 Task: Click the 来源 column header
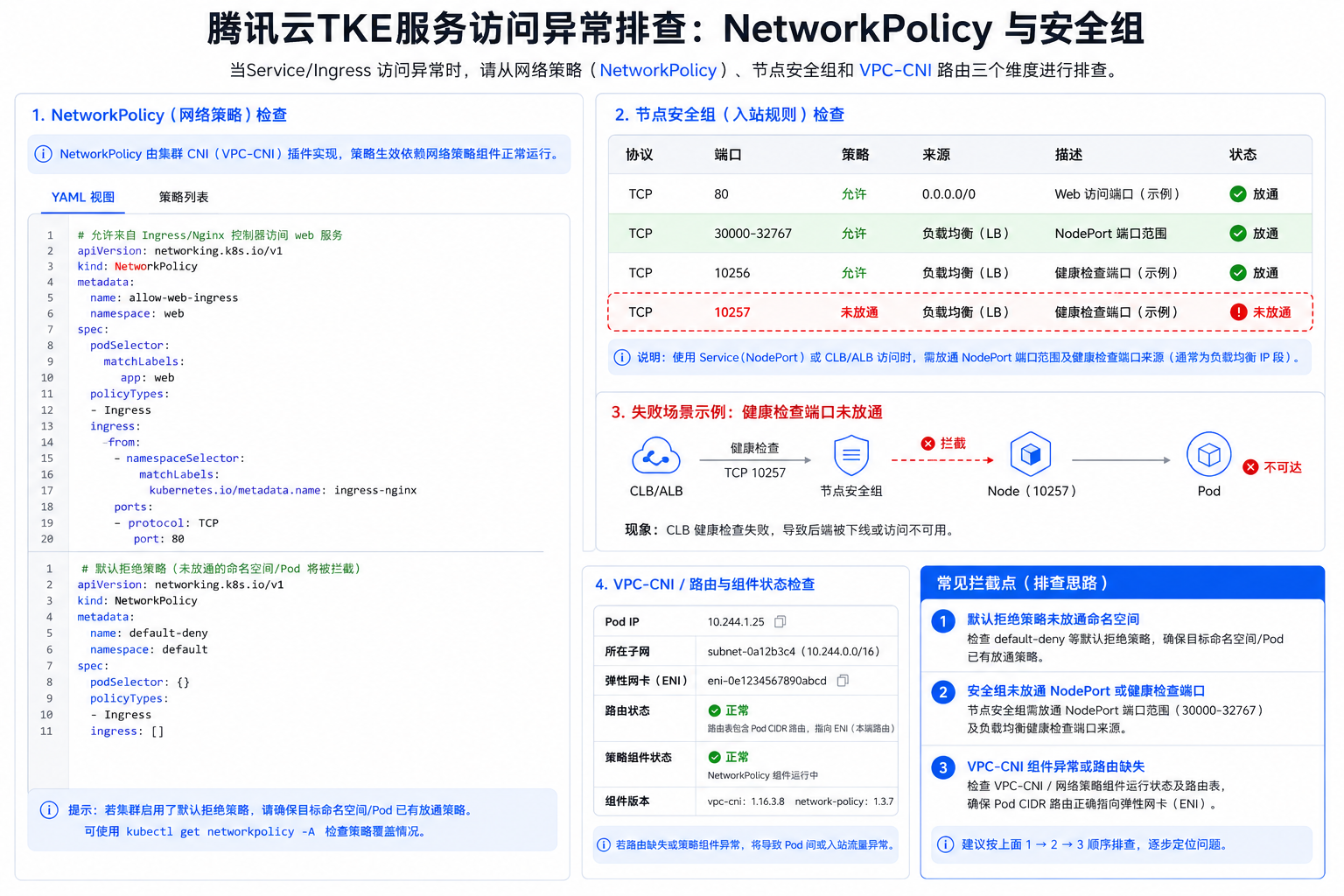coord(936,154)
